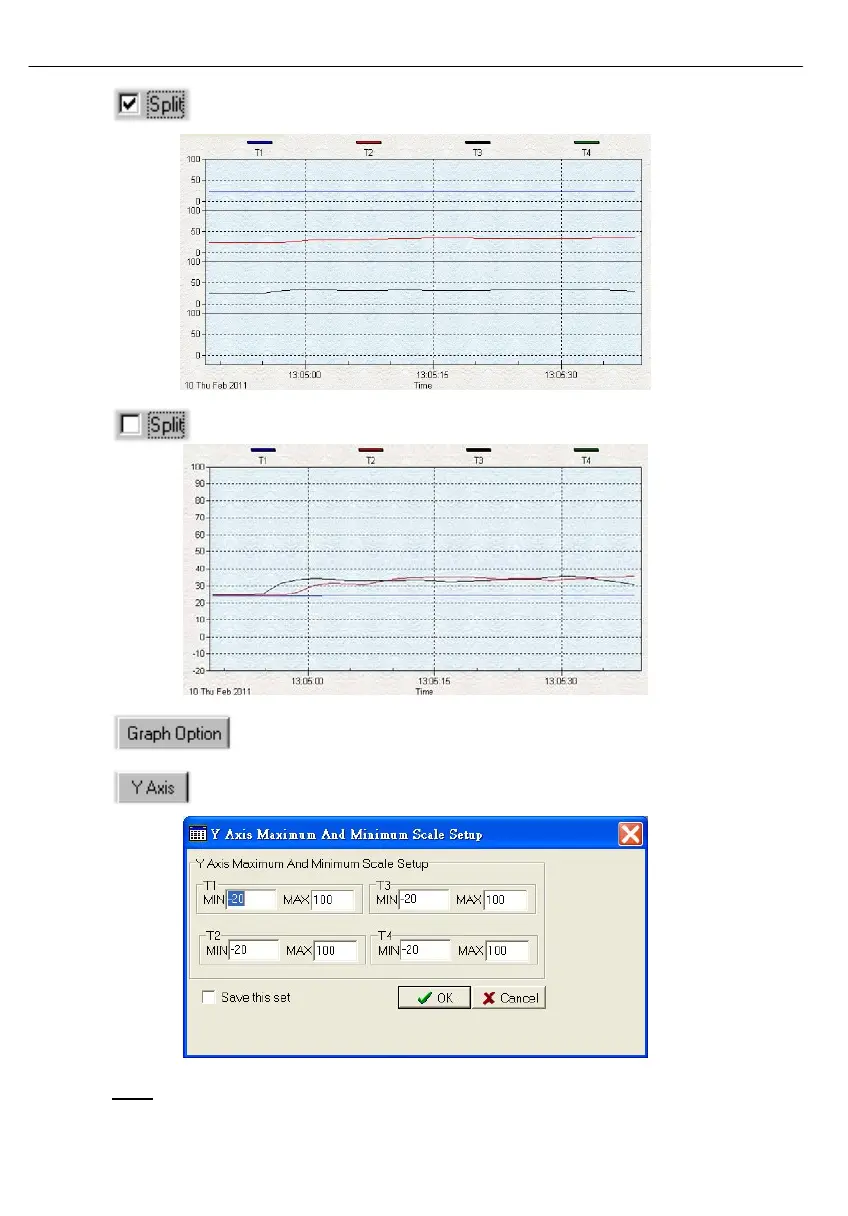Click the black T3 legend in split graph
848x1216 pixels.
pos(477,148)
